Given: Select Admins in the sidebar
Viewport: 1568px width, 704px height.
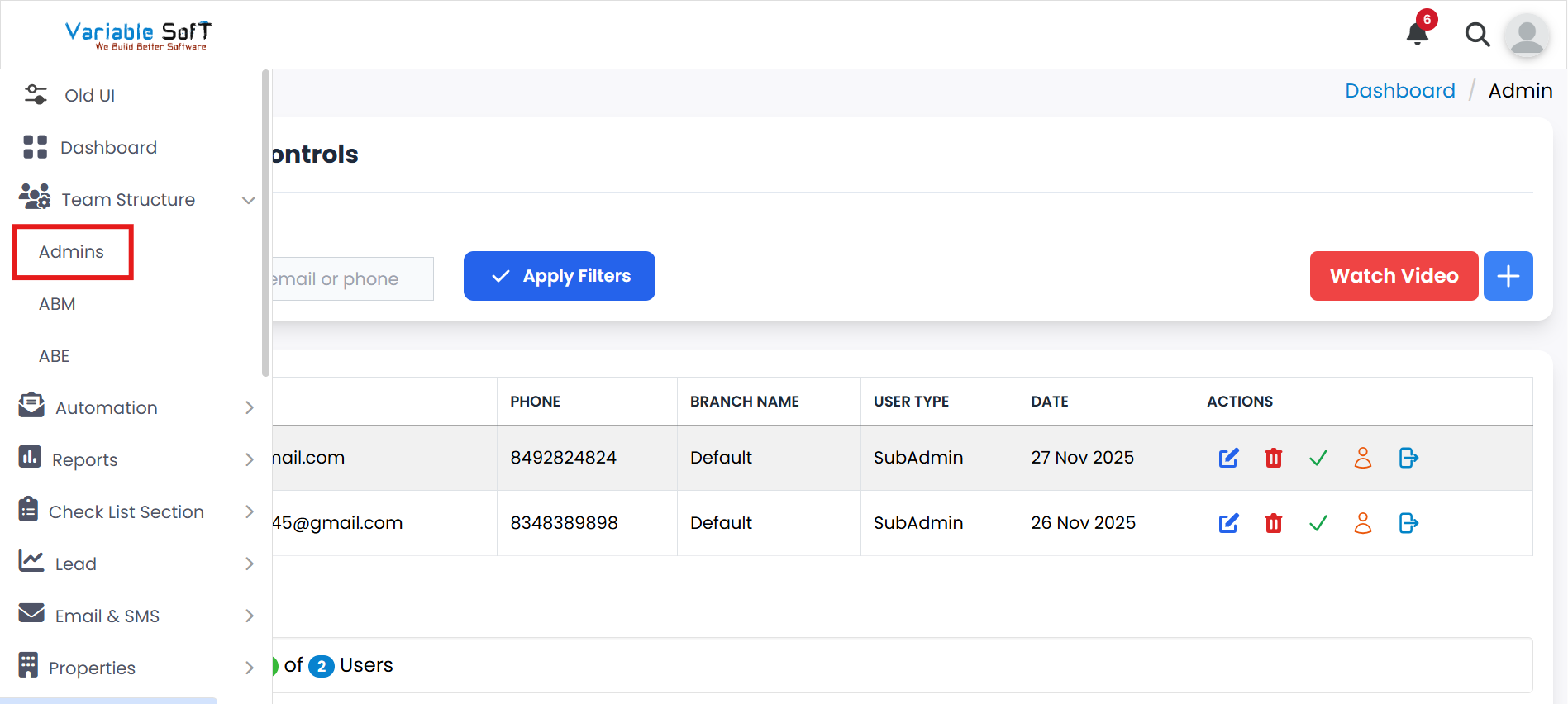Looking at the screenshot, I should 72,252.
